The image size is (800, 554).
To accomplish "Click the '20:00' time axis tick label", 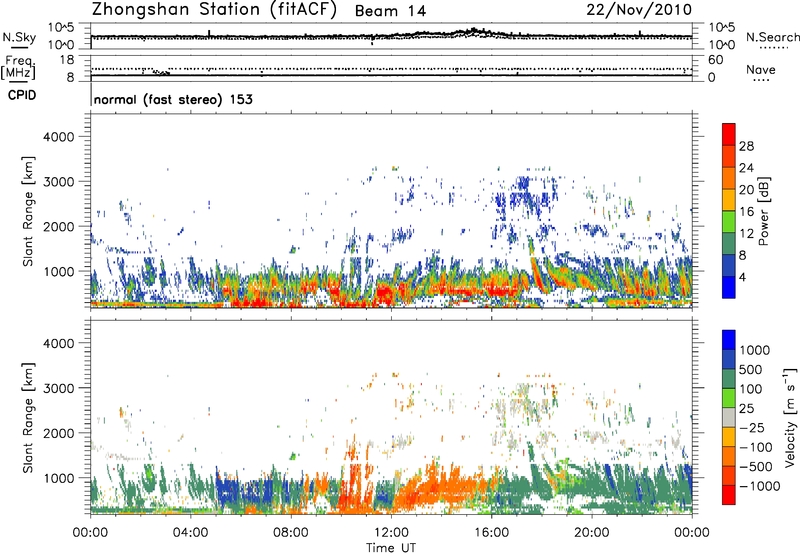I will [592, 533].
